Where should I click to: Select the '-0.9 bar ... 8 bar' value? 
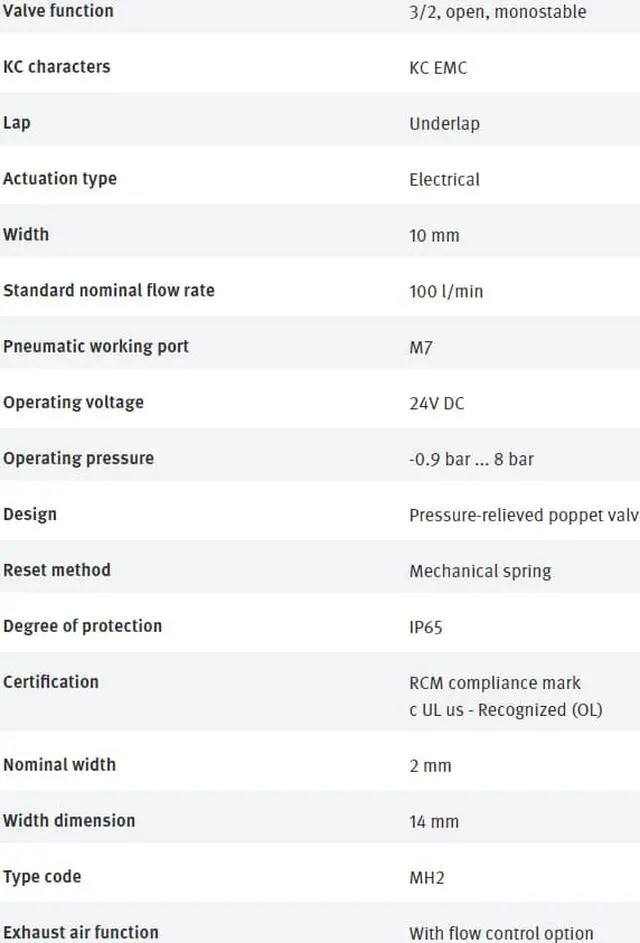(471, 460)
